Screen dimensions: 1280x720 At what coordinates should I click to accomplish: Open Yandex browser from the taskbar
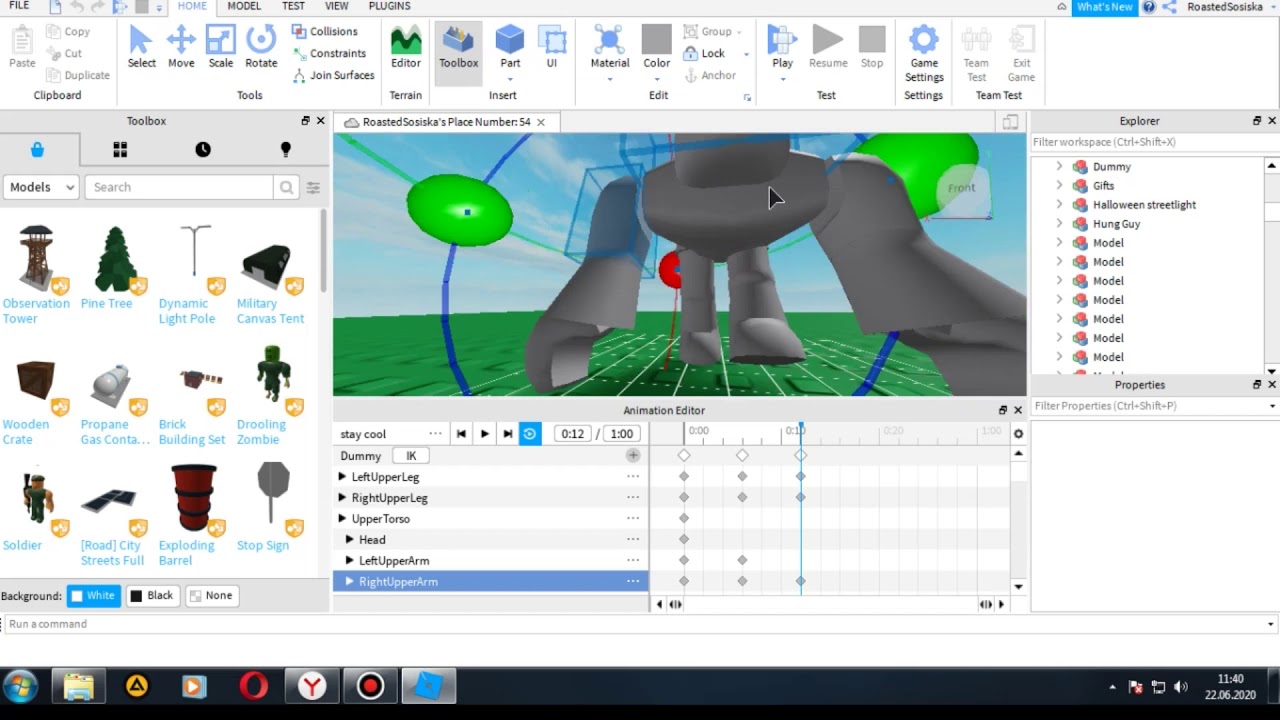(313, 687)
